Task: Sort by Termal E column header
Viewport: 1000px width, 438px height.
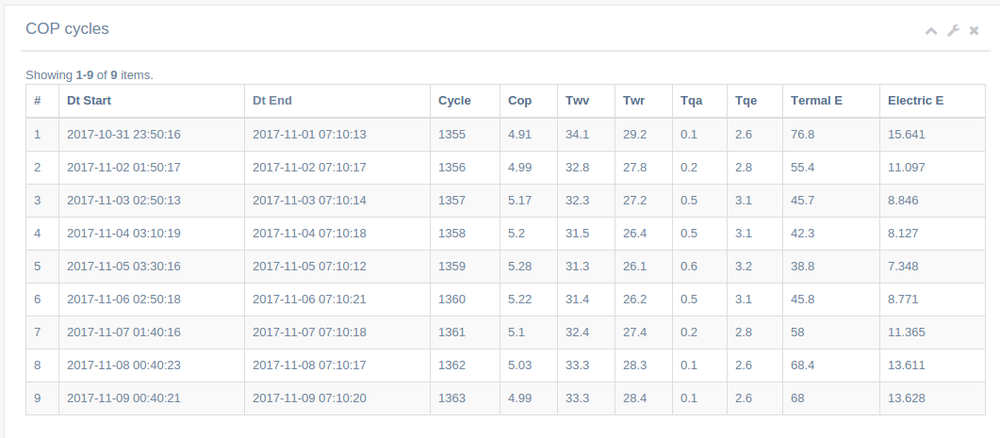Action: [816, 101]
